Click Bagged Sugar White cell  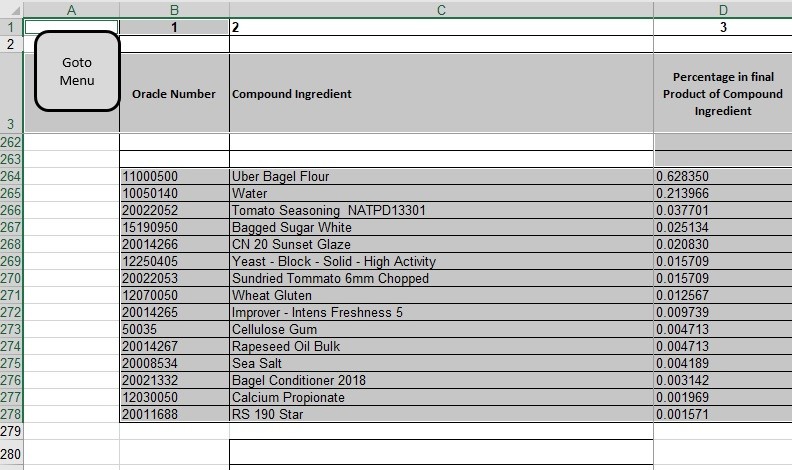(x=441, y=227)
